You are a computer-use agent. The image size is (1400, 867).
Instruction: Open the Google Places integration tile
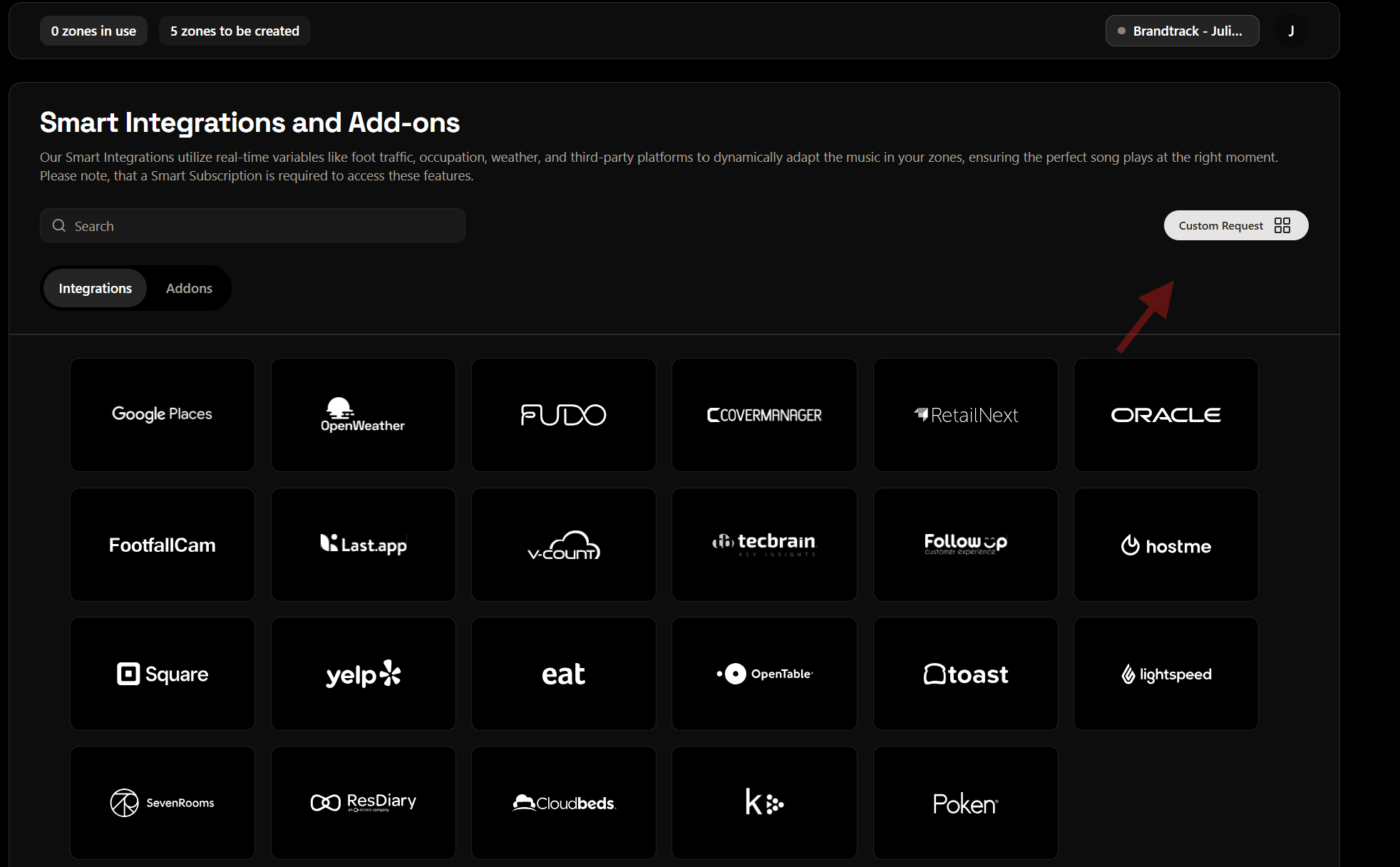click(x=163, y=414)
